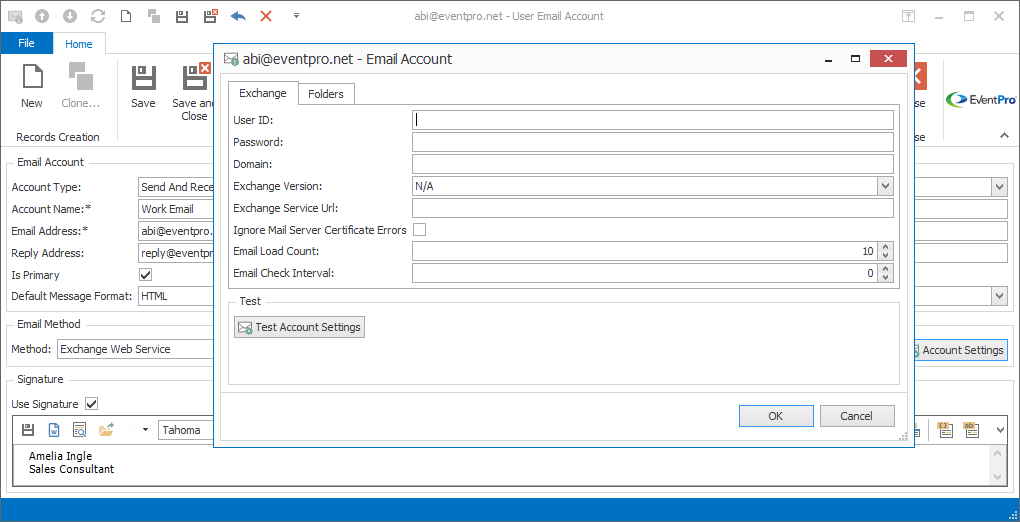Viewport: 1020px width, 522px height.
Task: Expand the small arrow beside the signature folder icon
Action: (x=145, y=430)
